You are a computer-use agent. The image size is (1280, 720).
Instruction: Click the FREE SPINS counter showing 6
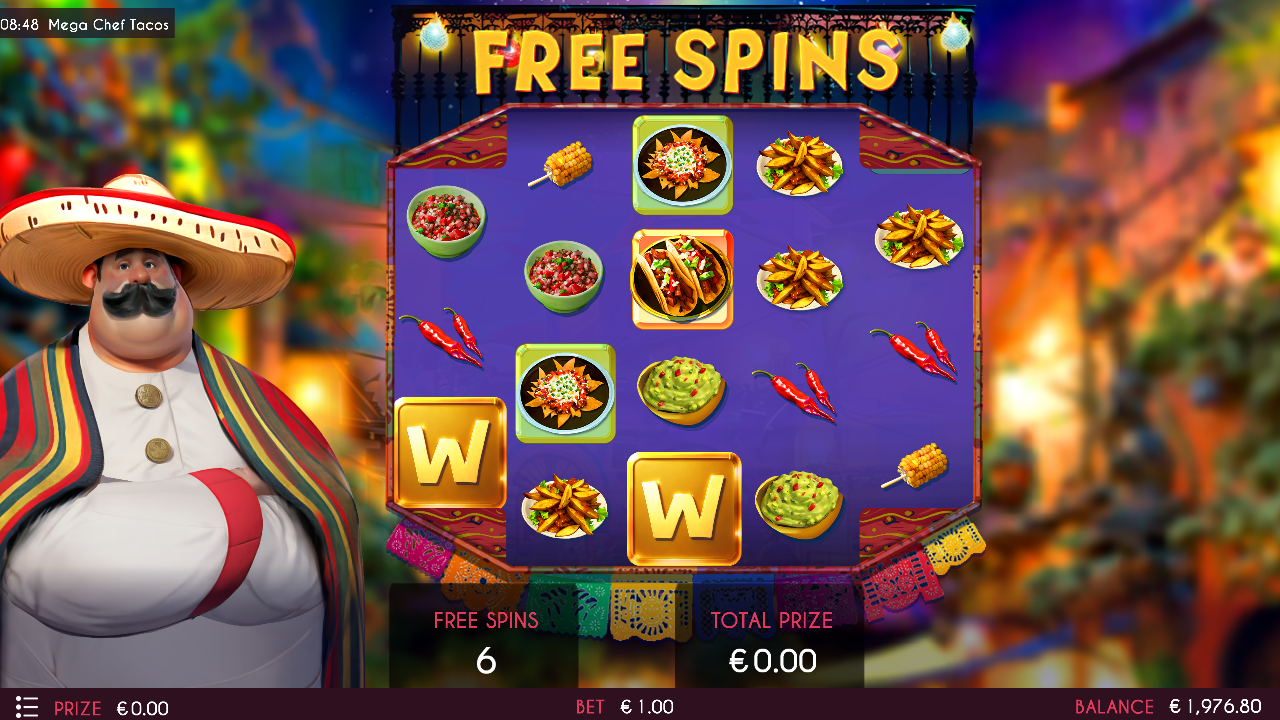click(486, 641)
